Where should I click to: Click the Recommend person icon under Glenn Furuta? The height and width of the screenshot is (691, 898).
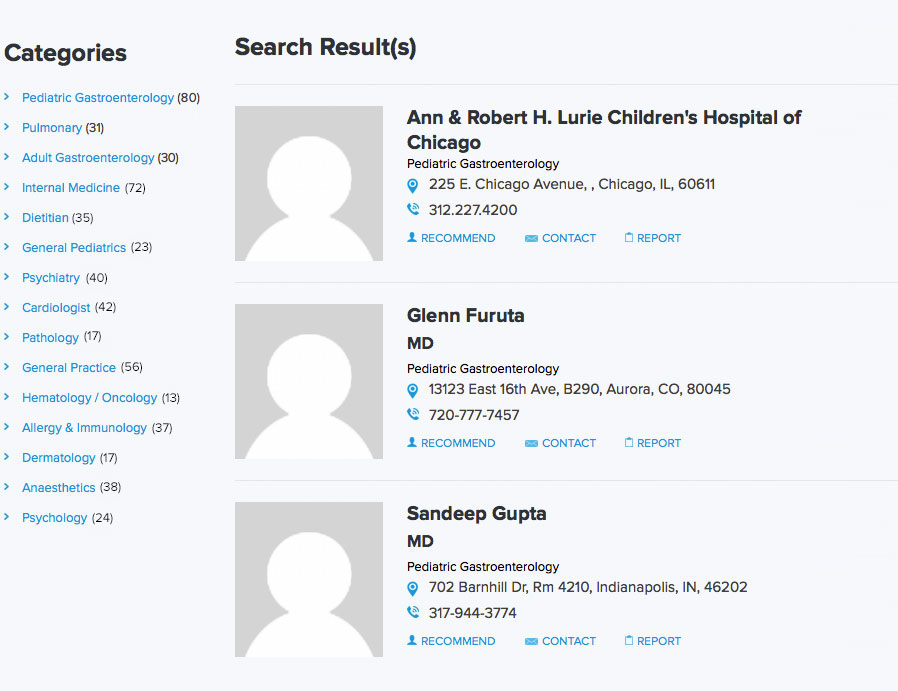[412, 442]
